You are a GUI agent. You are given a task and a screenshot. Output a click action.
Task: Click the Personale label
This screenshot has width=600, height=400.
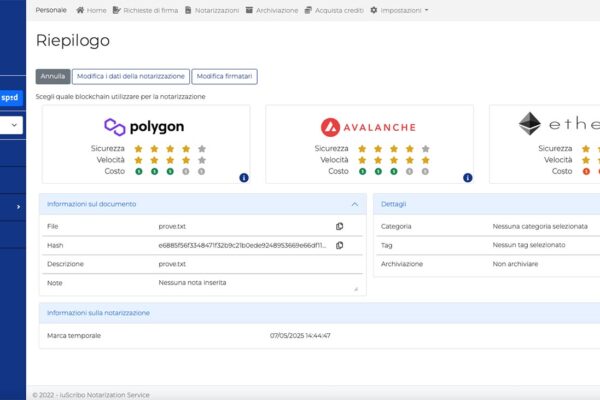pos(51,10)
